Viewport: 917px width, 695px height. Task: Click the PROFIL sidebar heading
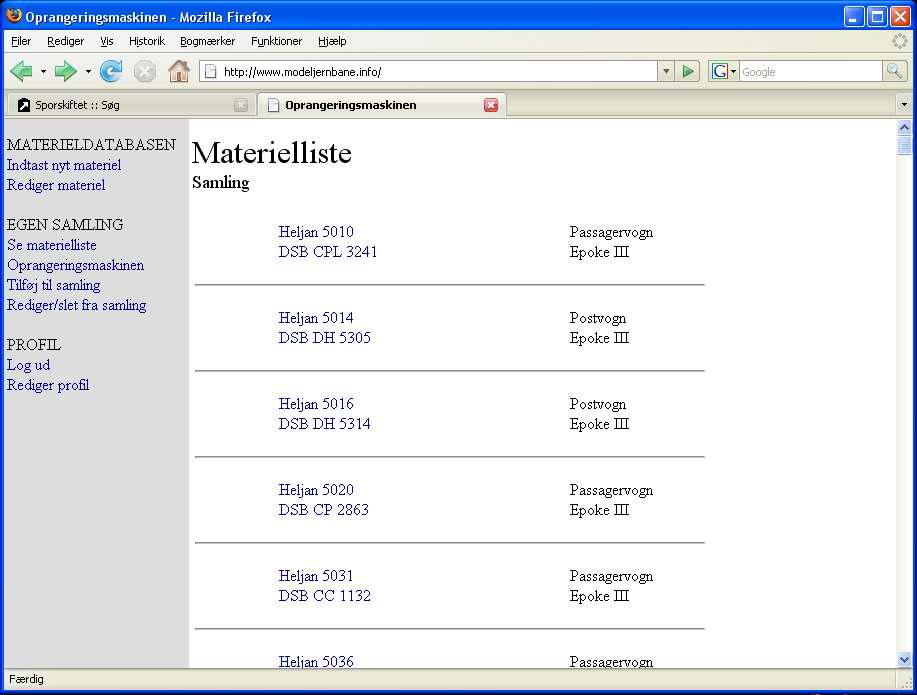pyautogui.click(x=34, y=345)
